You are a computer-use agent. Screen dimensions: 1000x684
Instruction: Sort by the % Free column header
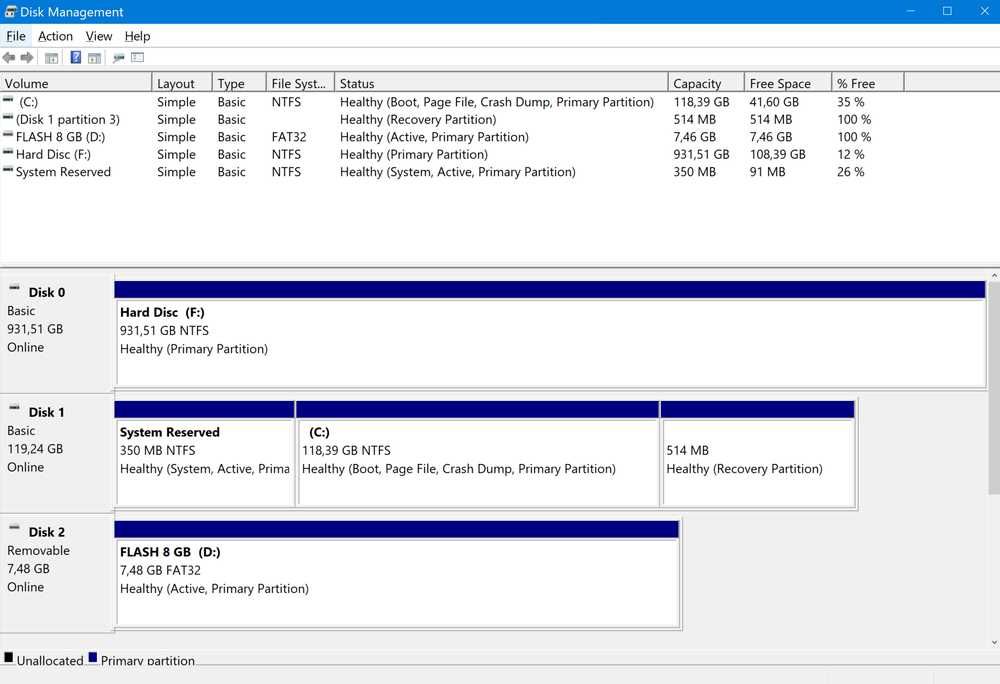pos(867,84)
